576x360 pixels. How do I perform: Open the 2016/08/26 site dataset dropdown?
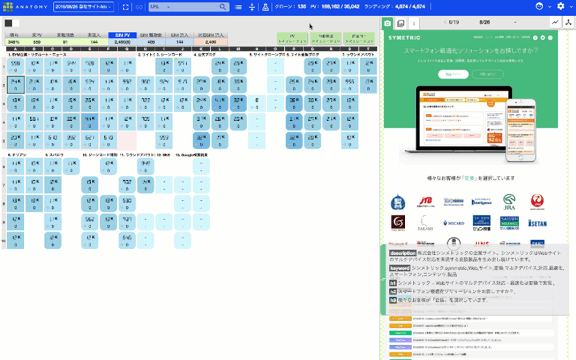pyautogui.click(x=83, y=7)
